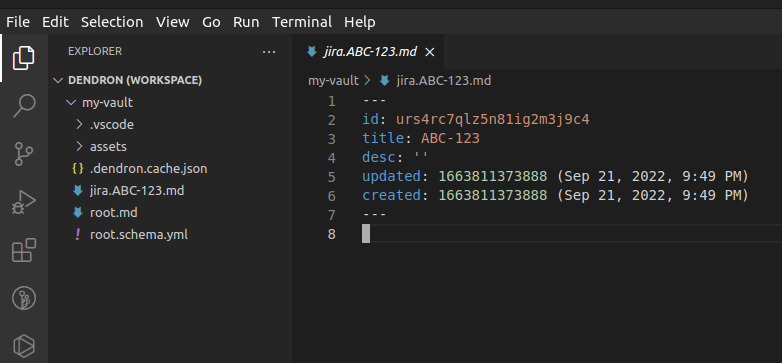
Task: Open the Edit menu
Action: point(55,22)
